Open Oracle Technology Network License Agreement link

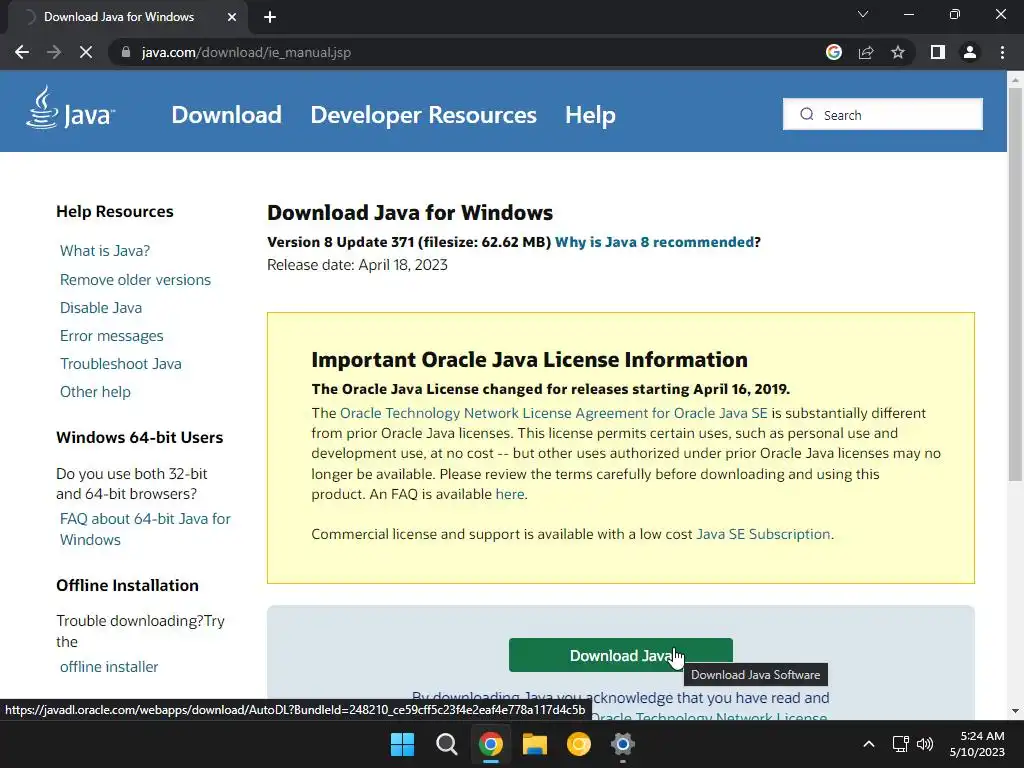tap(554, 413)
